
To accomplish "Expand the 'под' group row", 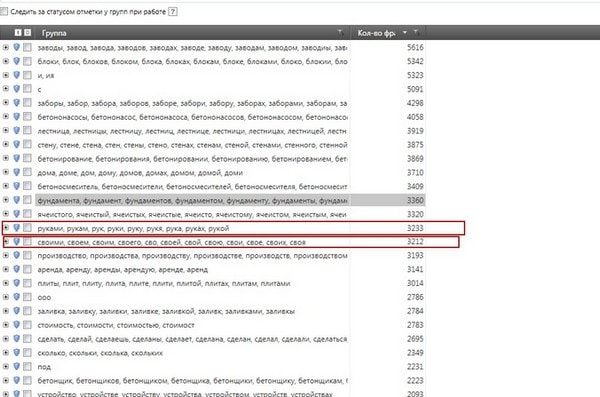I will pos(6,366).
